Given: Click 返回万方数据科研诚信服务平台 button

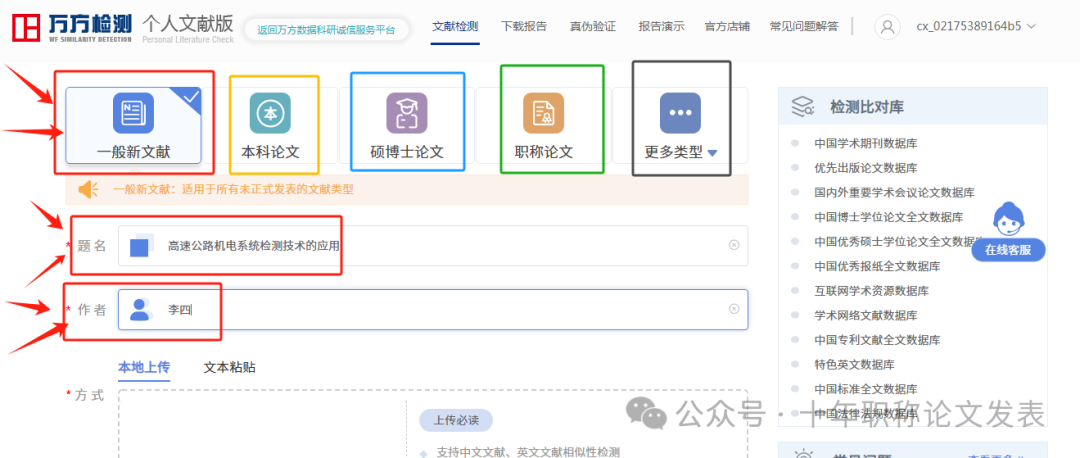Looking at the screenshot, I should coord(325,30).
